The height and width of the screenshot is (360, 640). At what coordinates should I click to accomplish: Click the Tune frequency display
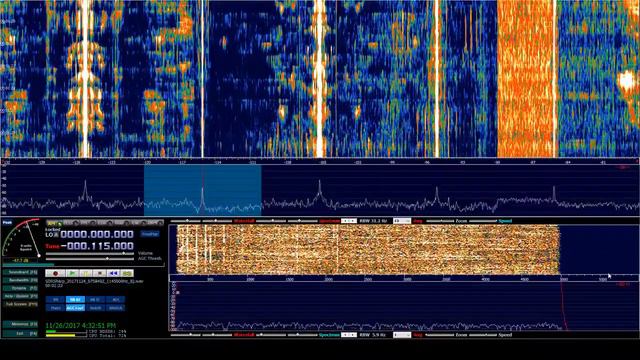[97, 246]
